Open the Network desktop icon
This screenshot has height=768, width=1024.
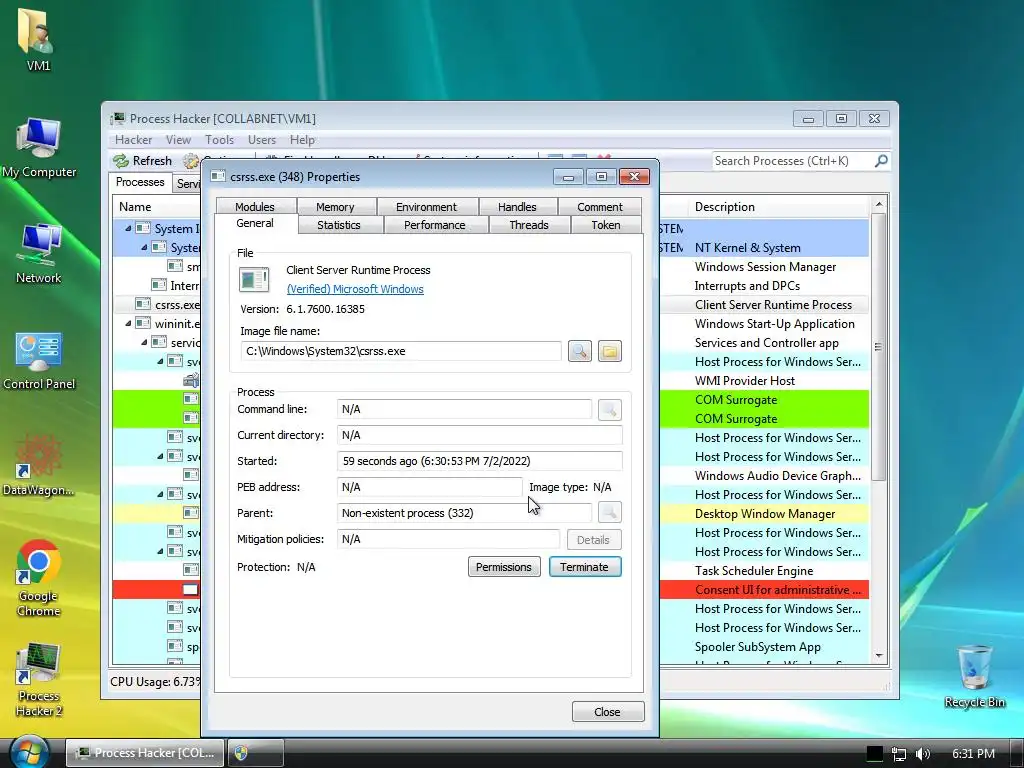click(39, 253)
